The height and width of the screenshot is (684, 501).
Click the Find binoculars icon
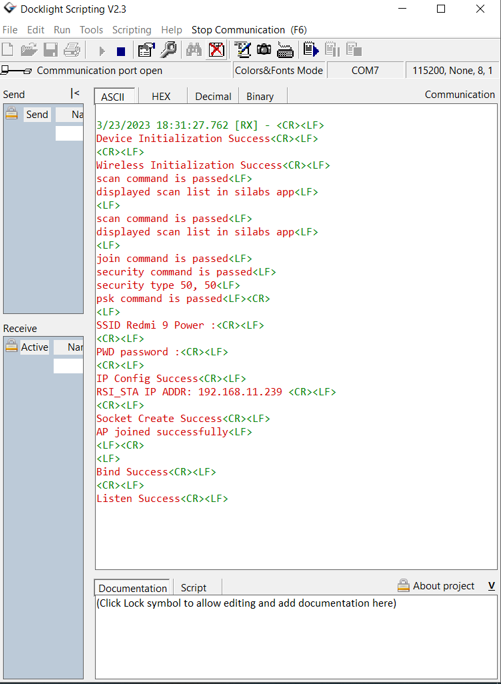coord(194,50)
